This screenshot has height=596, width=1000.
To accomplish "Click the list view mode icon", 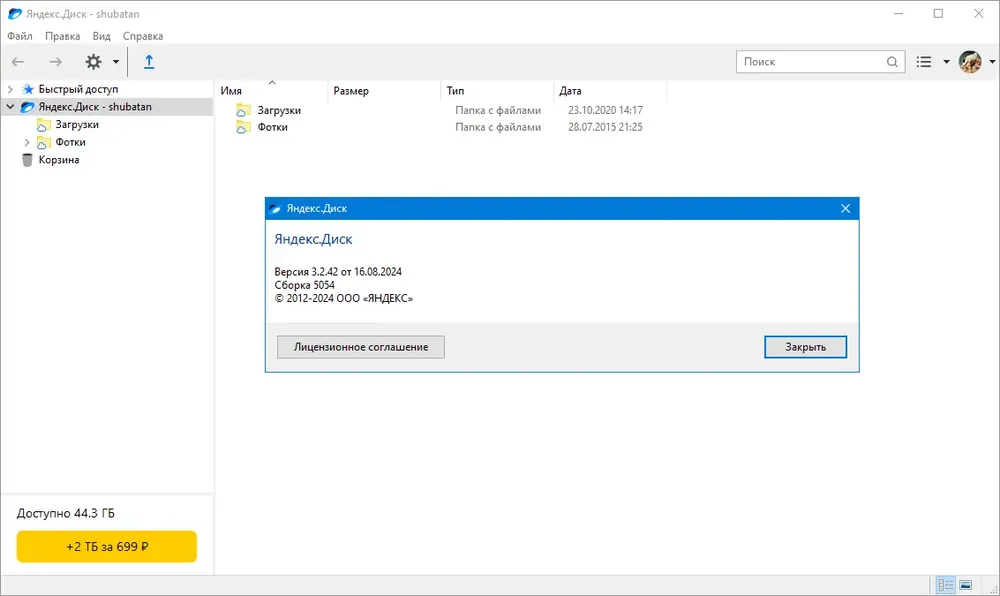I will click(x=924, y=62).
